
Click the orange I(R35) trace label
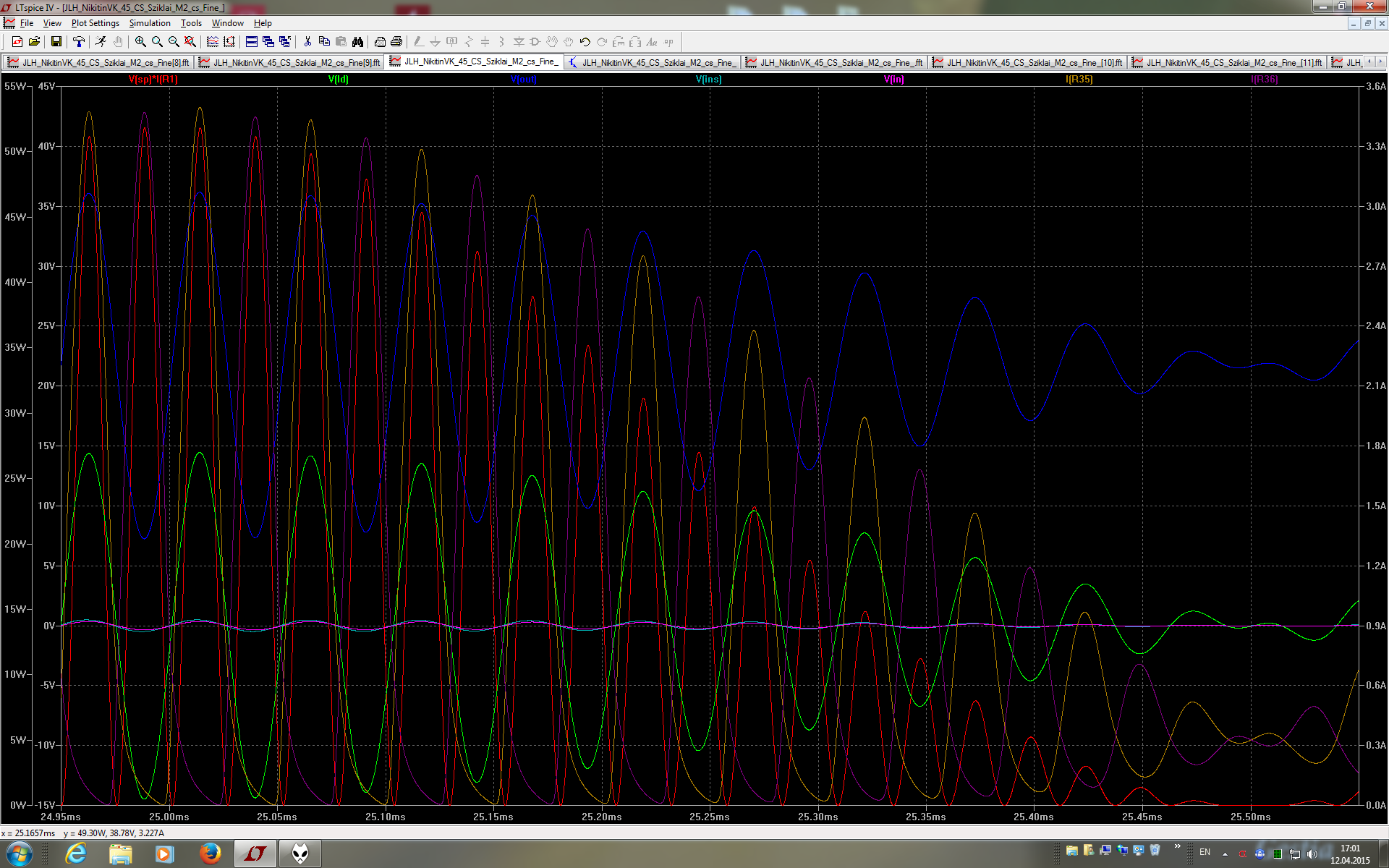point(1079,79)
